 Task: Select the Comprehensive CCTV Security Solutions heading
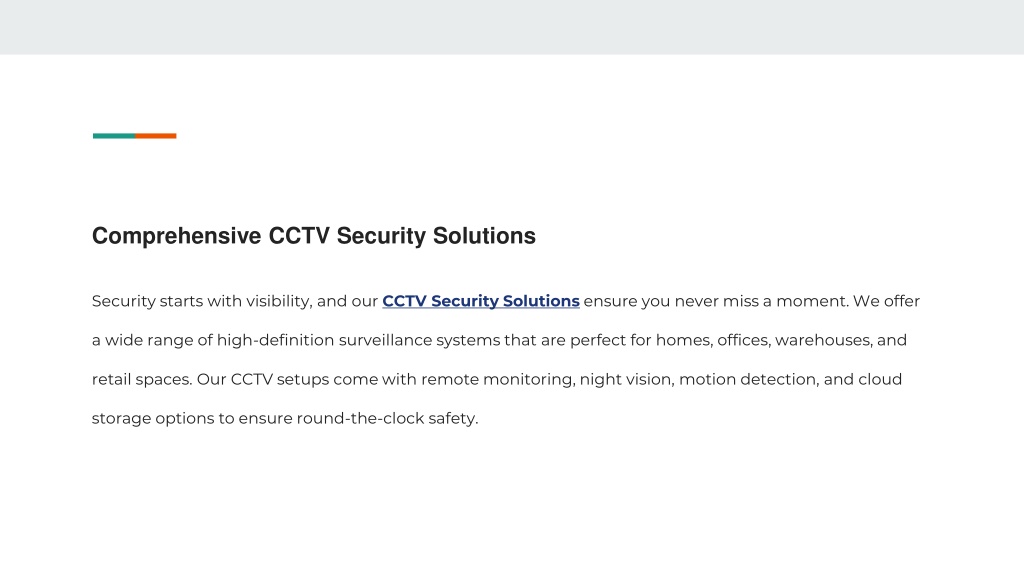pyautogui.click(x=313, y=236)
